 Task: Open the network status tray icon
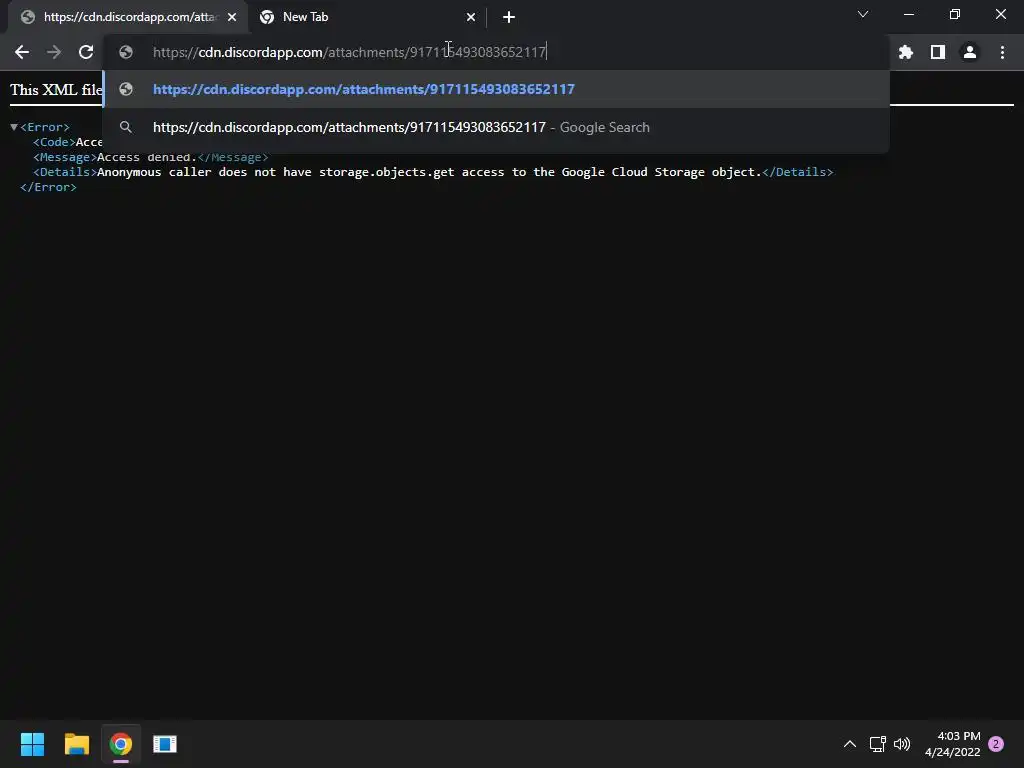(877, 744)
